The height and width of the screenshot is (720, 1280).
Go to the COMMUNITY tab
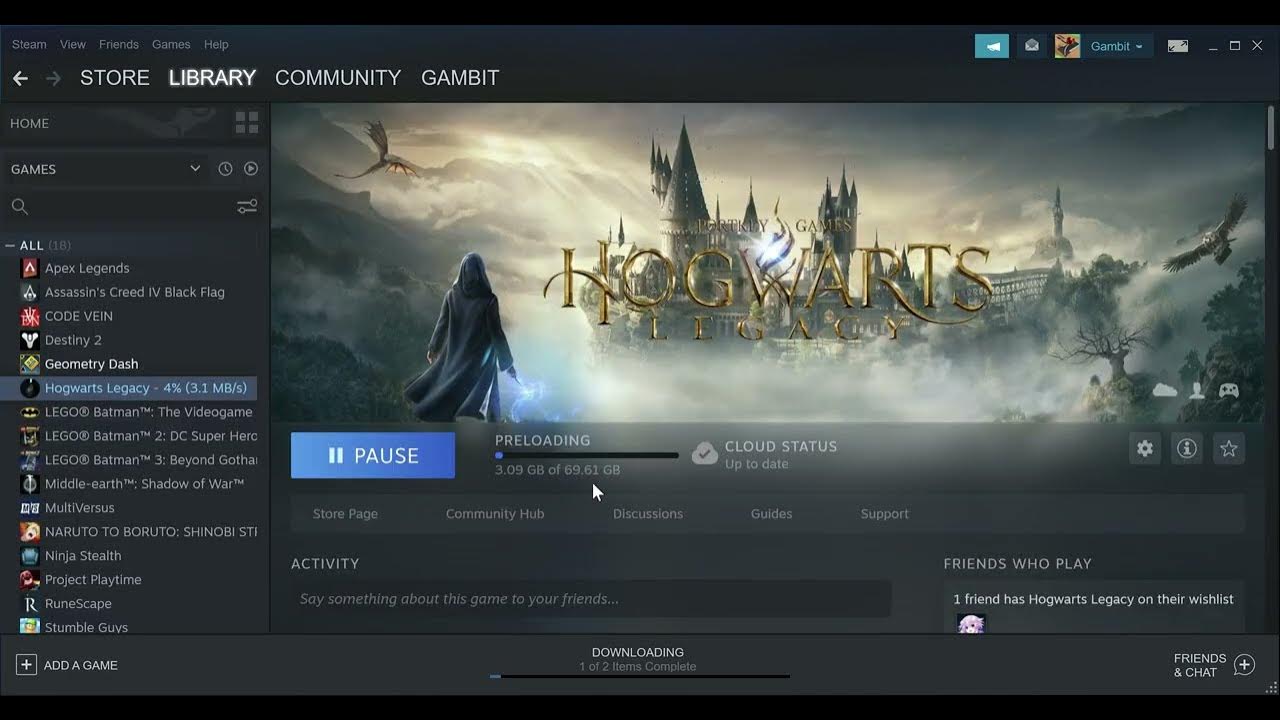pyautogui.click(x=338, y=78)
